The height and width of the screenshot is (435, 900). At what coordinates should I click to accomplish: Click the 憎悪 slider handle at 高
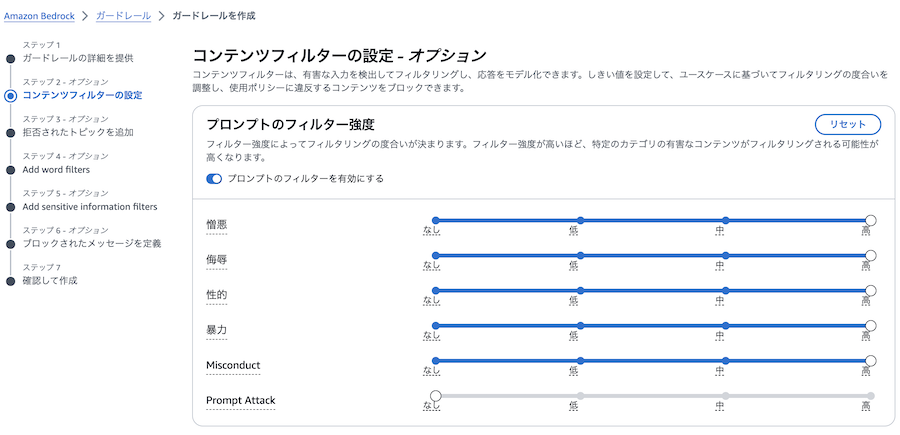[870, 220]
